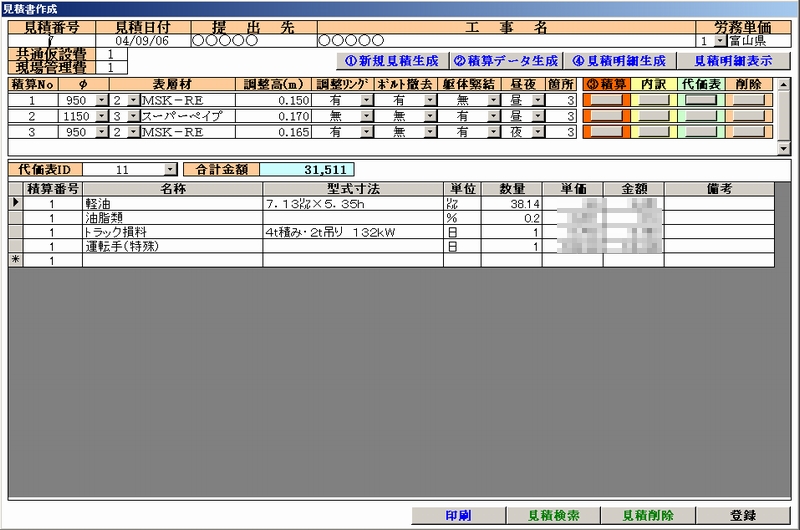This screenshot has height=530, width=800.
Task: Open 見積明細表示 view
Action: point(733,60)
